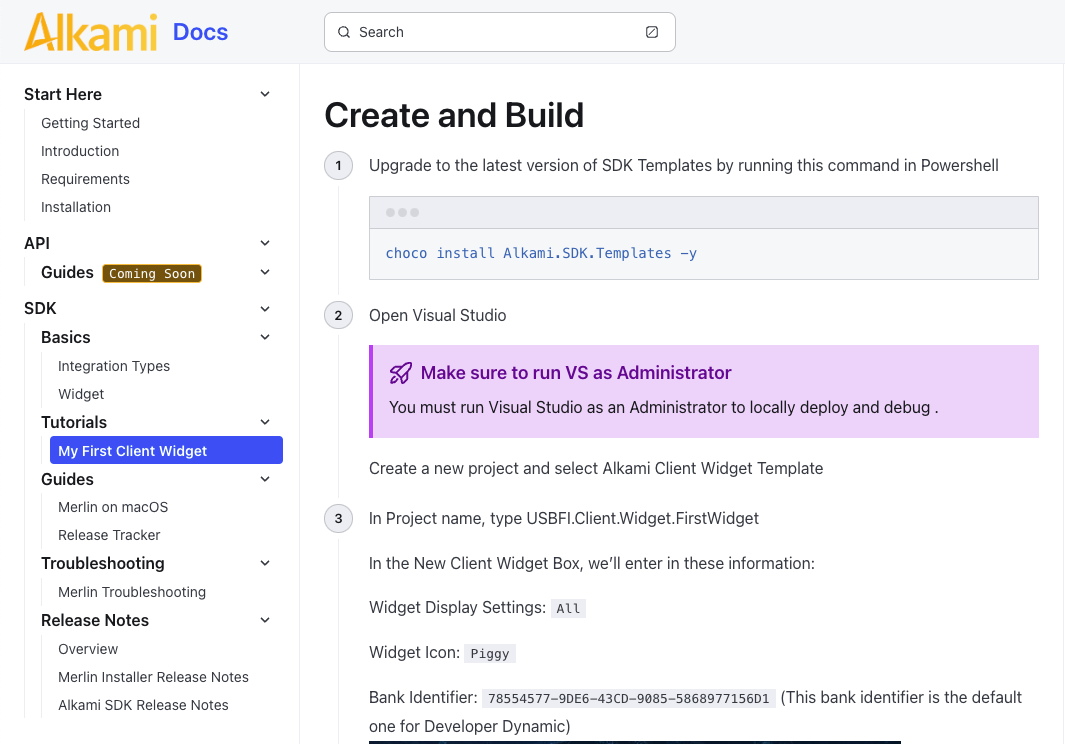Open Alkami SDK Release Notes
Image resolution: width=1065 pixels, height=744 pixels.
click(x=143, y=705)
